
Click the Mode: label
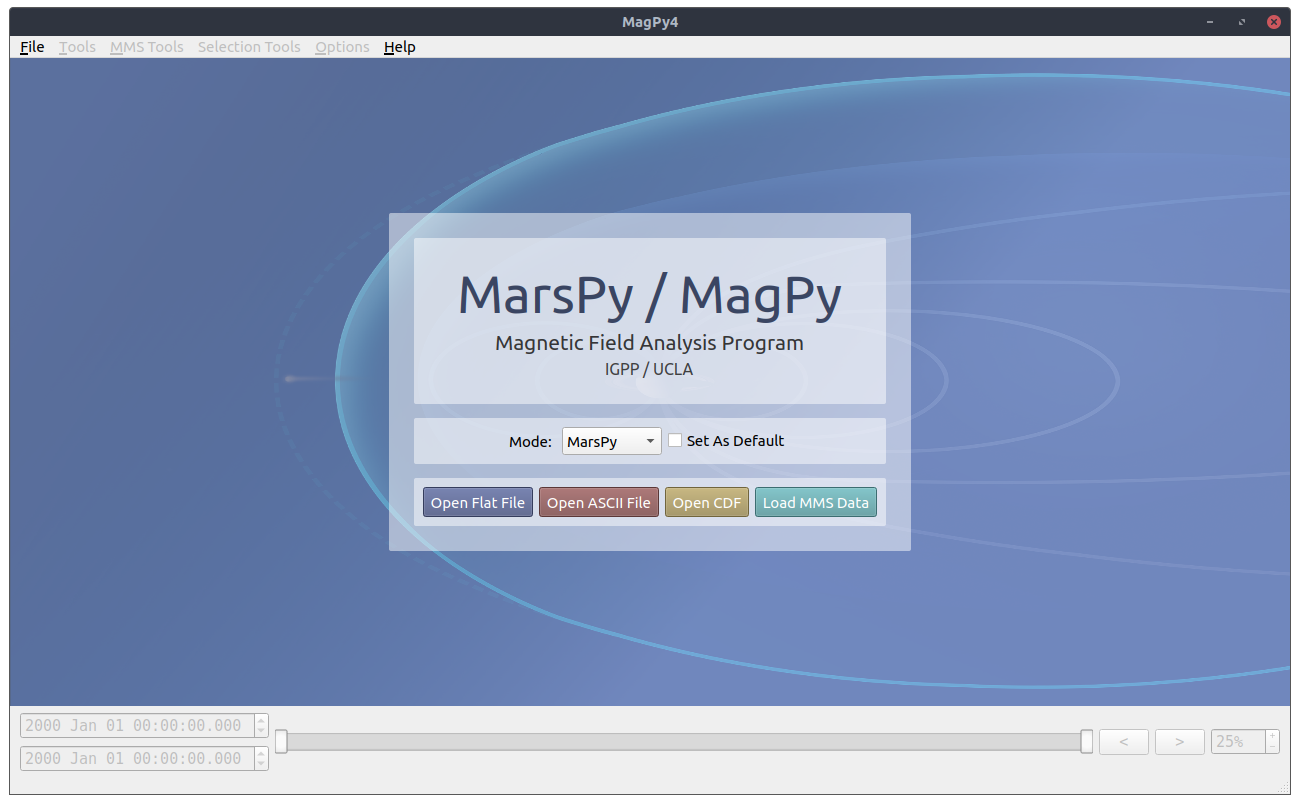530,441
